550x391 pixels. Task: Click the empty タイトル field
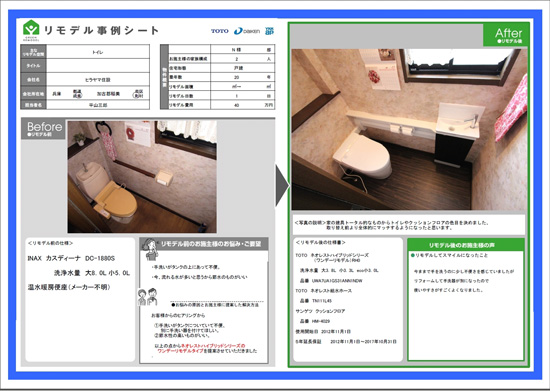(x=98, y=66)
